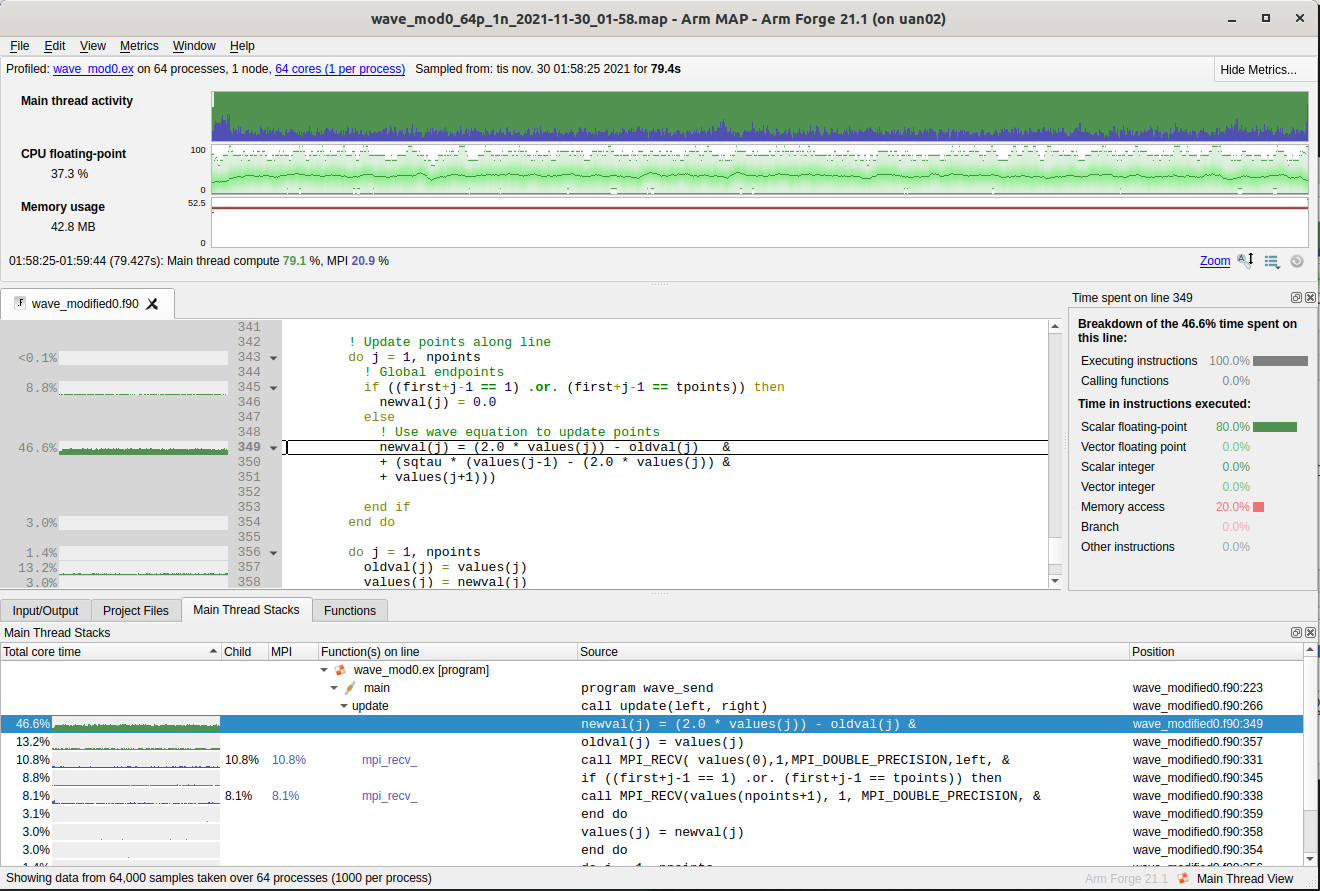The image size is (1320, 891).
Task: Click the zoom-to-selection magnifier icon
Action: [x=1245, y=261]
